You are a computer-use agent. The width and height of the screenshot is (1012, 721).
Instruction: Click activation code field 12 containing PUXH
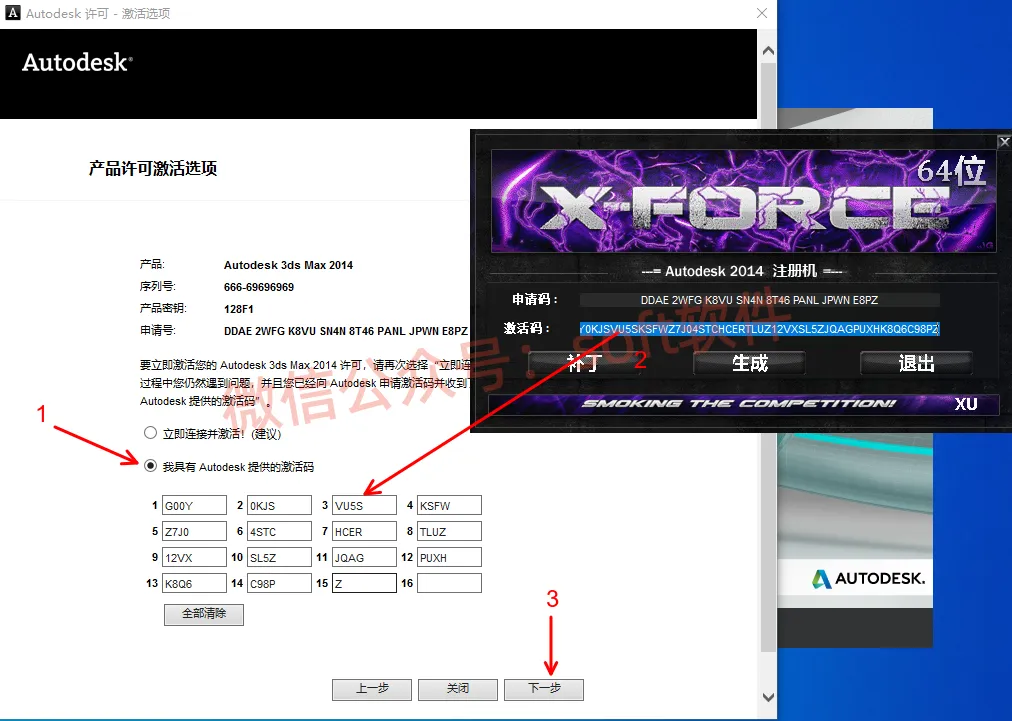[x=449, y=557]
